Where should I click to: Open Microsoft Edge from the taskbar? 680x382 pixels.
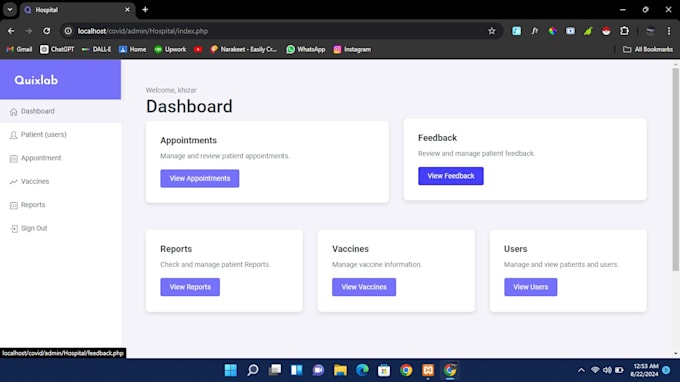362,370
